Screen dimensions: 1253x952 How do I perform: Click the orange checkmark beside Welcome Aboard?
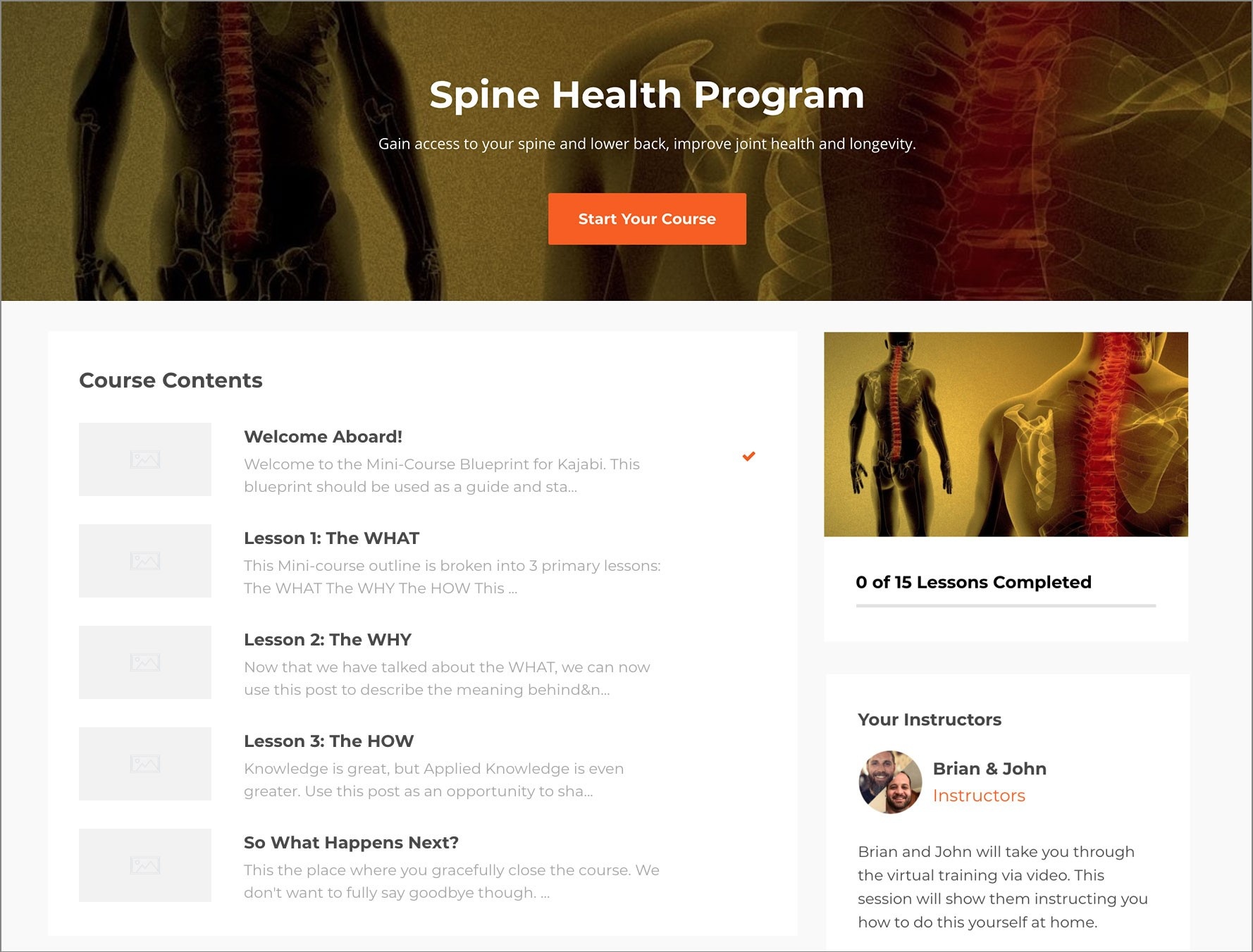tap(748, 456)
